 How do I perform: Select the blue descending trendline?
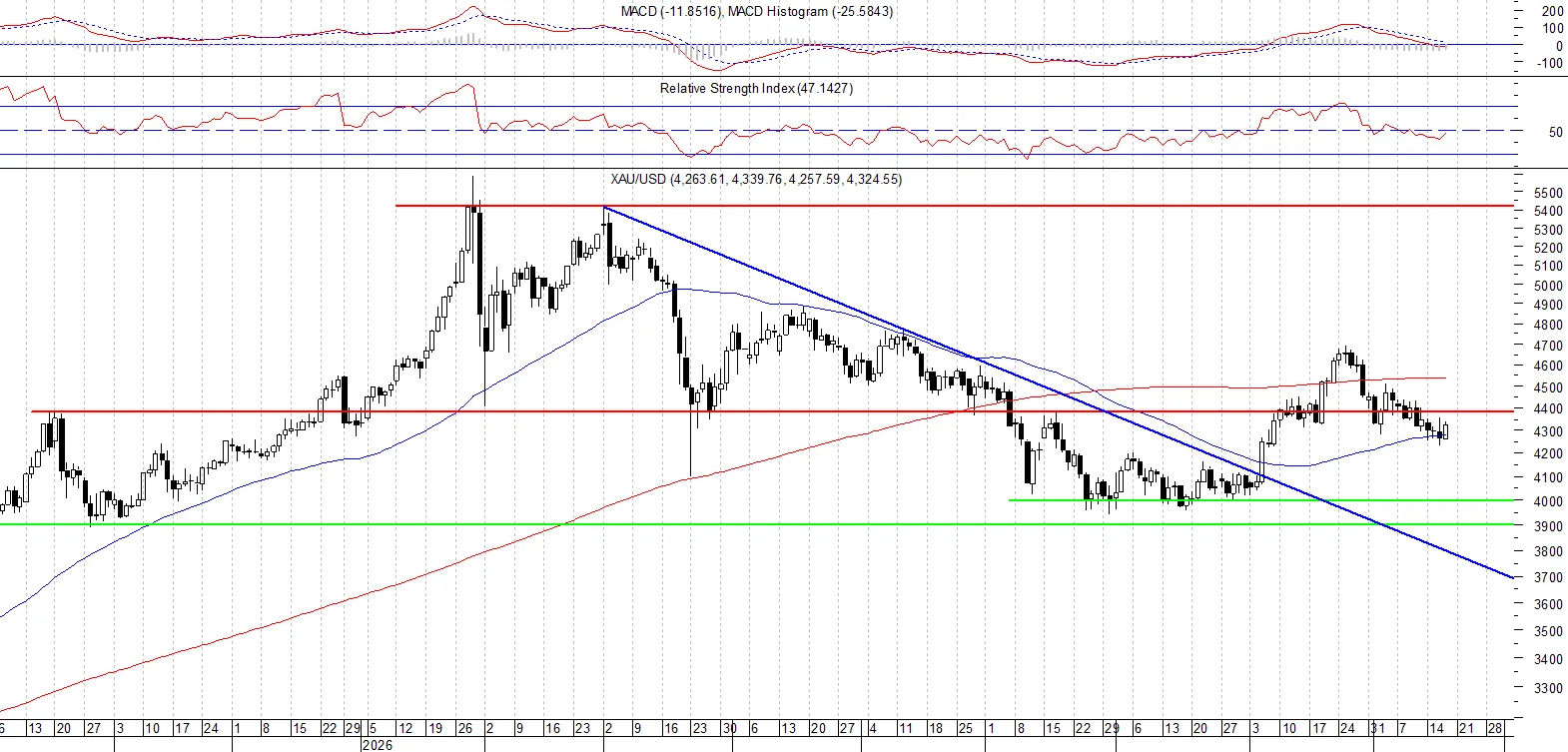pos(1059,391)
